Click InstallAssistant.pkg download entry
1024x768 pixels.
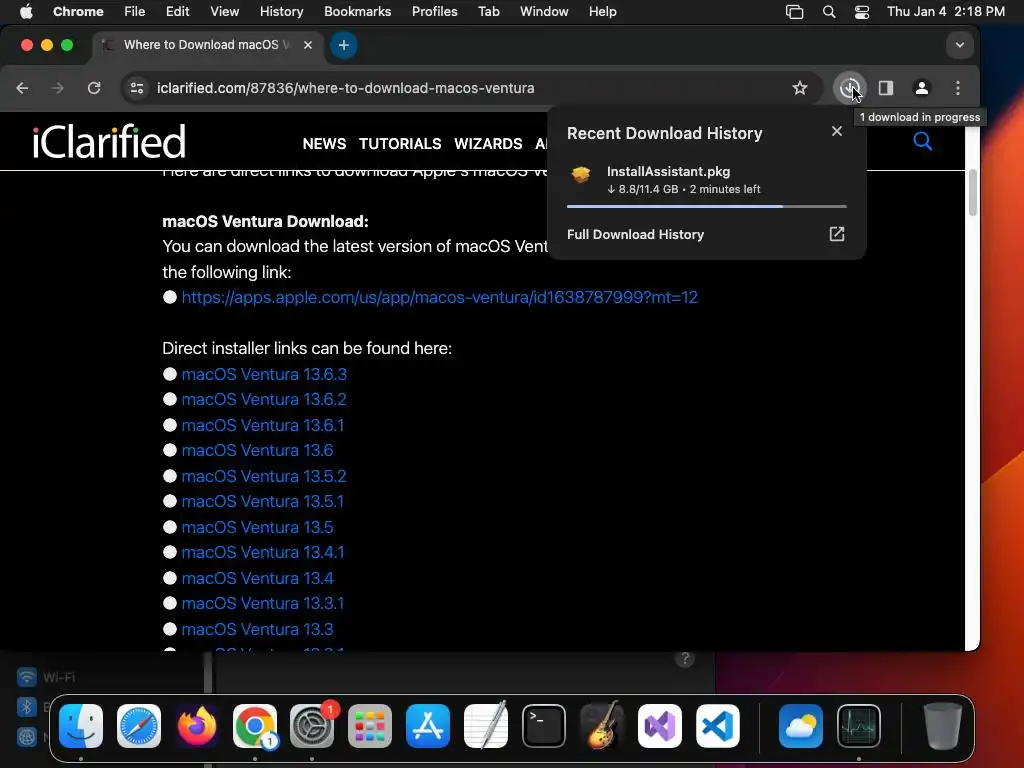707,180
